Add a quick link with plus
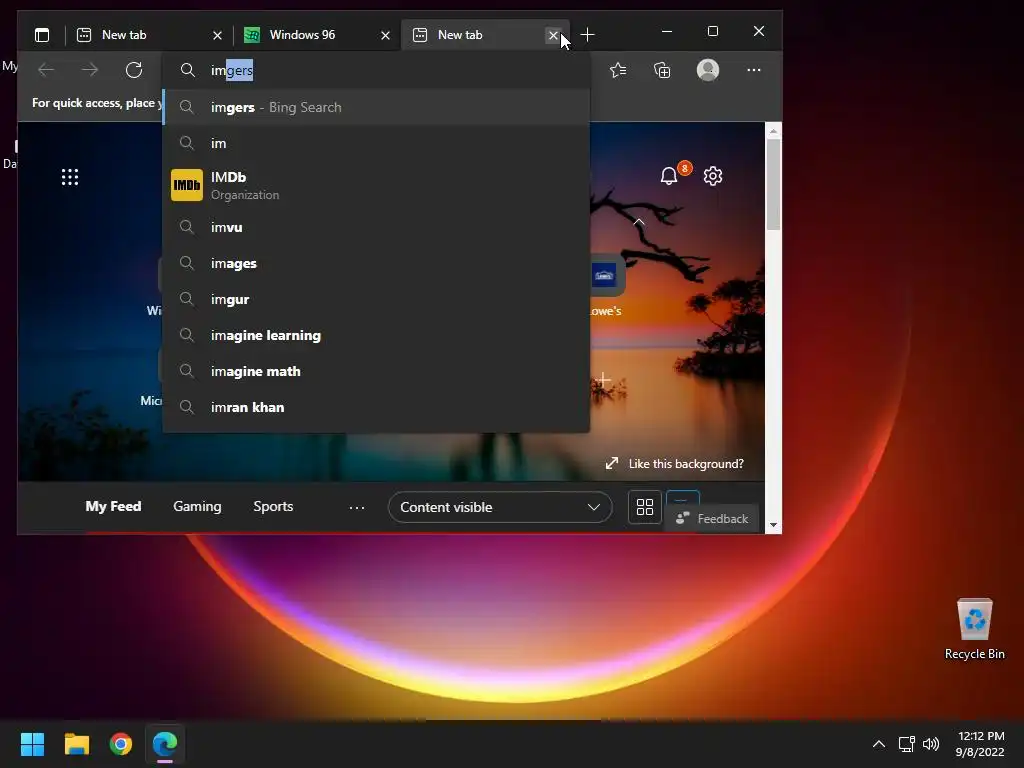The width and height of the screenshot is (1024, 768). pyautogui.click(x=604, y=379)
